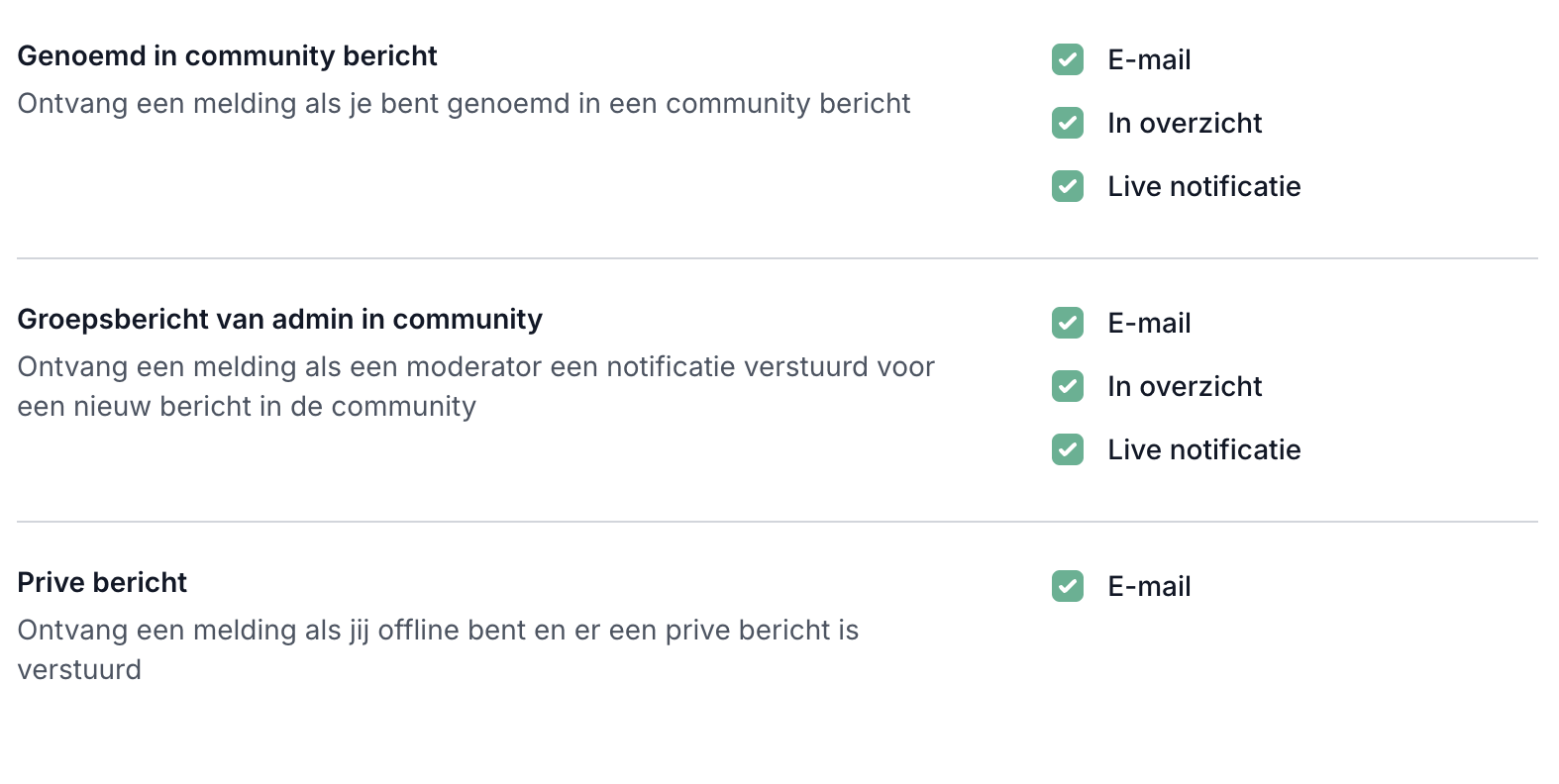Uncheck E-mail checkbox for Genoemd in community bericht

point(1067,59)
